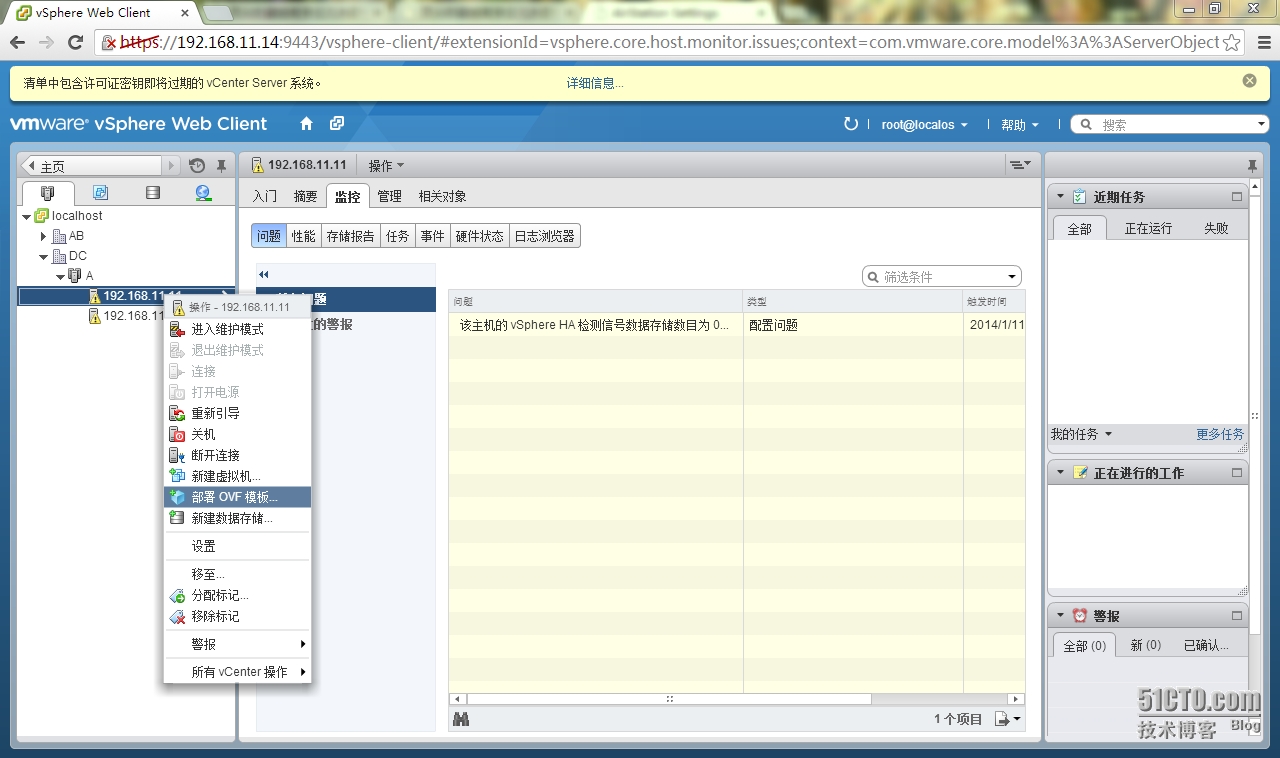The image size is (1280, 758).
Task: Show 失败 tasks in Recent Tasks
Action: pos(1216,228)
